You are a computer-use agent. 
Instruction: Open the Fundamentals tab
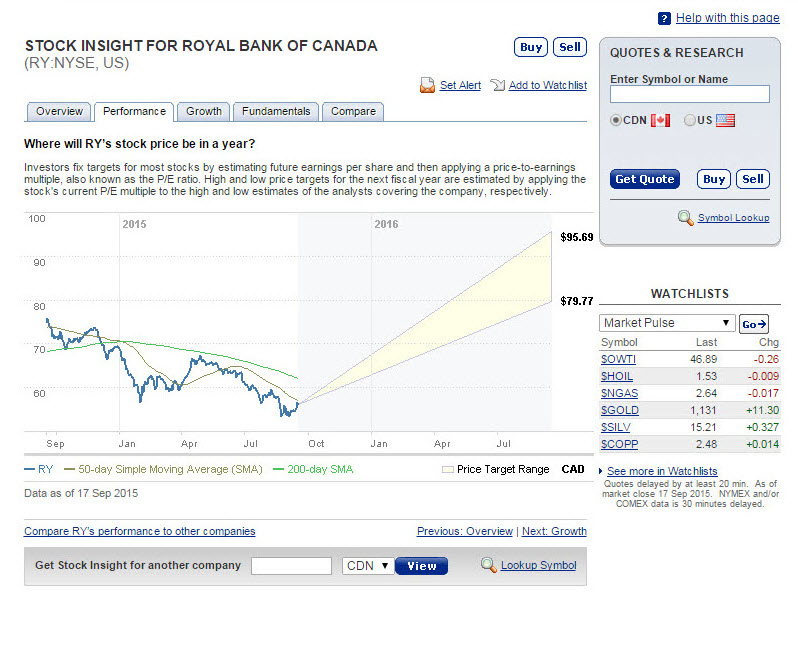pos(276,111)
